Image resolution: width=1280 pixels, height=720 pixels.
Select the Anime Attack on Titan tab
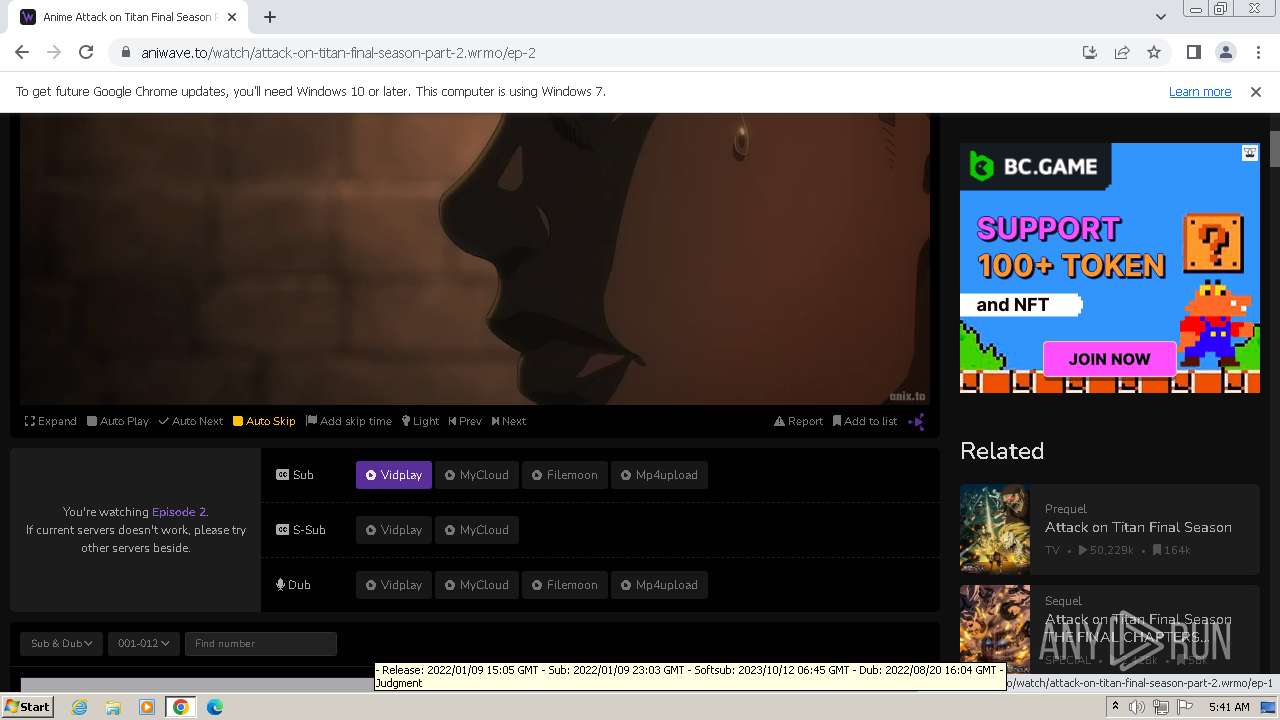pos(130,17)
